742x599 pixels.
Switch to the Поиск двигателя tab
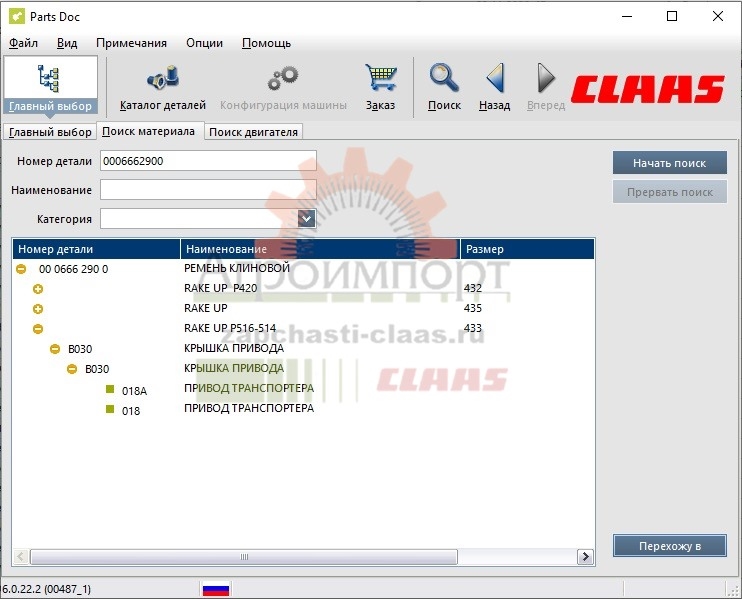(x=253, y=132)
